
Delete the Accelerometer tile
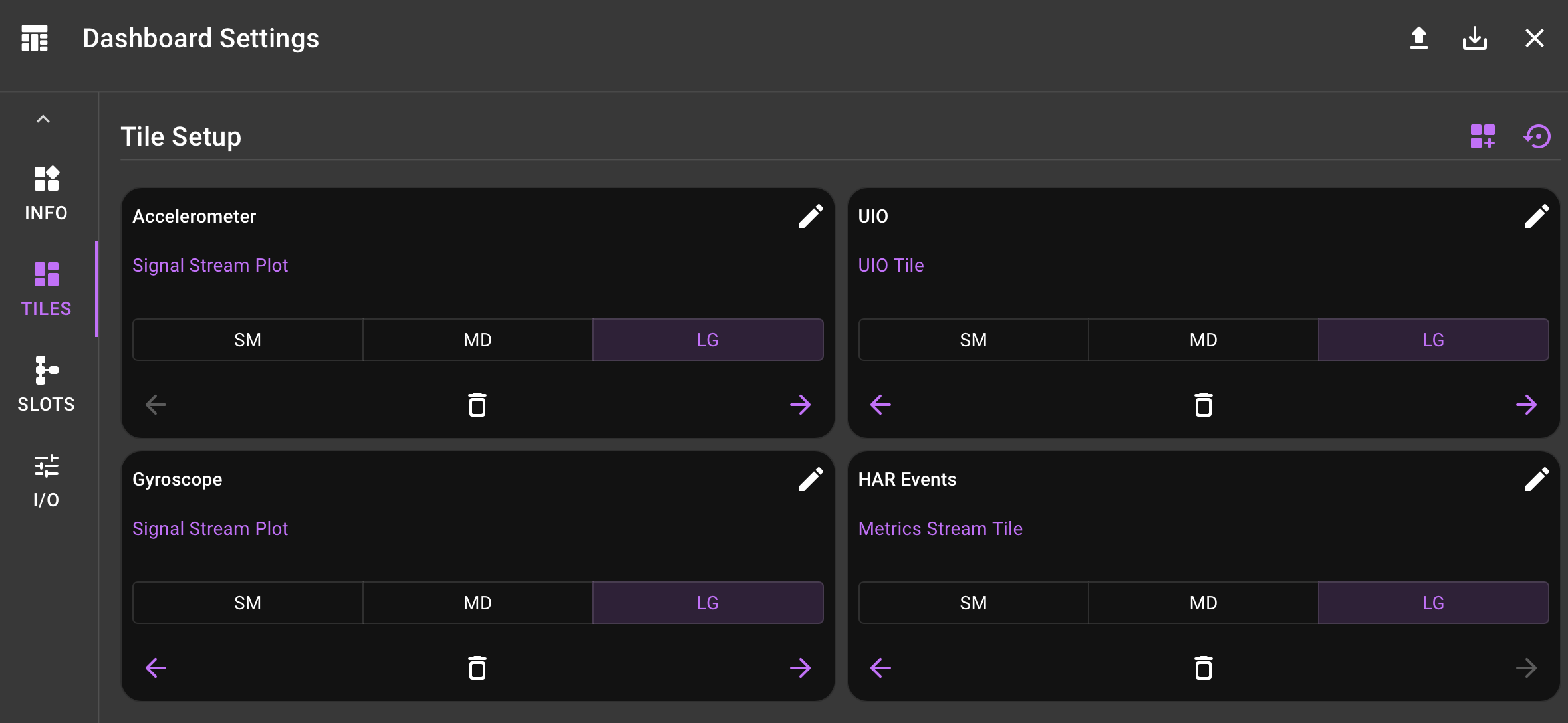click(x=477, y=404)
